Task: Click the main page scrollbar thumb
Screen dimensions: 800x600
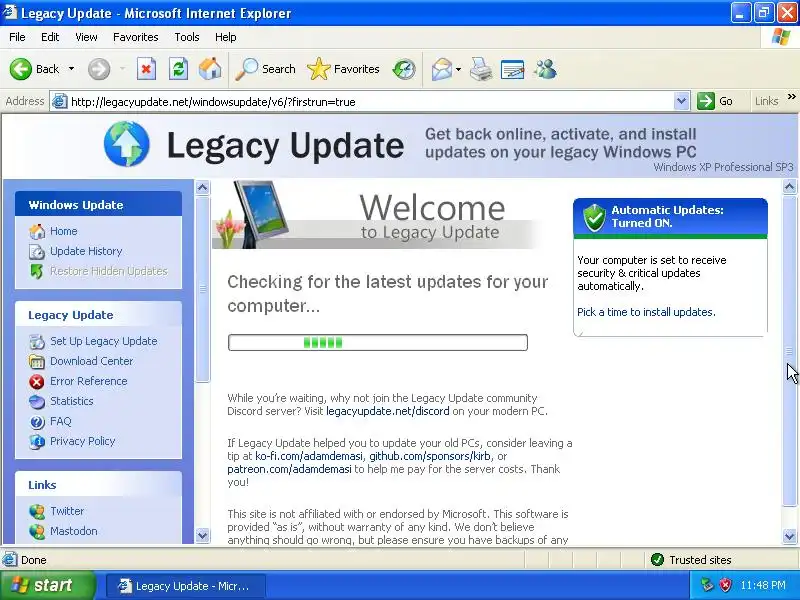Action: point(789,350)
